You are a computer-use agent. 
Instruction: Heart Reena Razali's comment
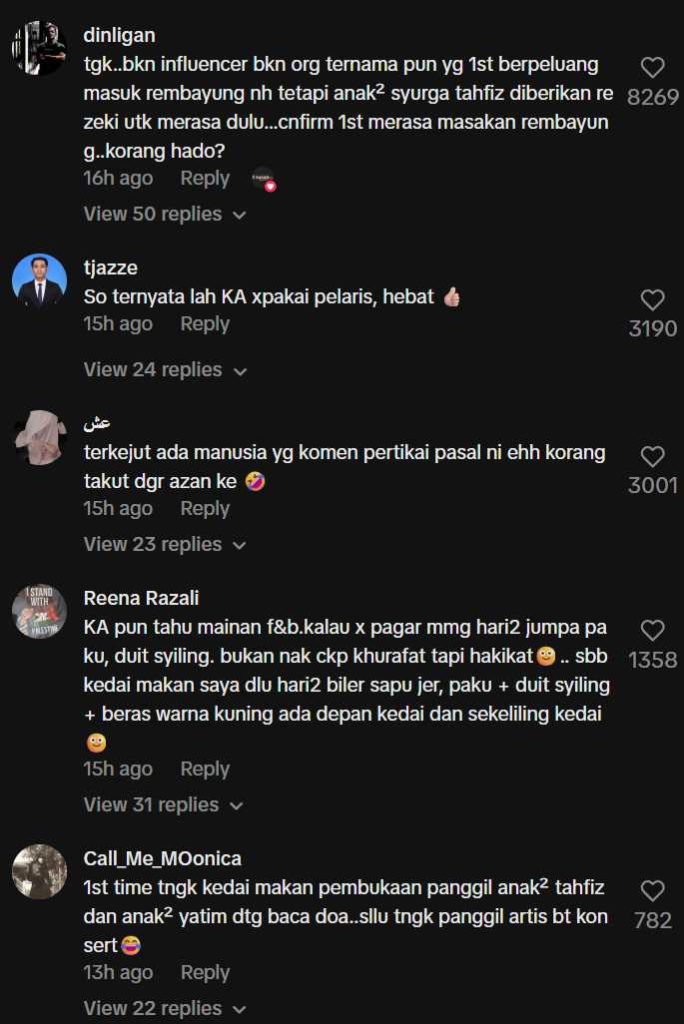coord(652,630)
